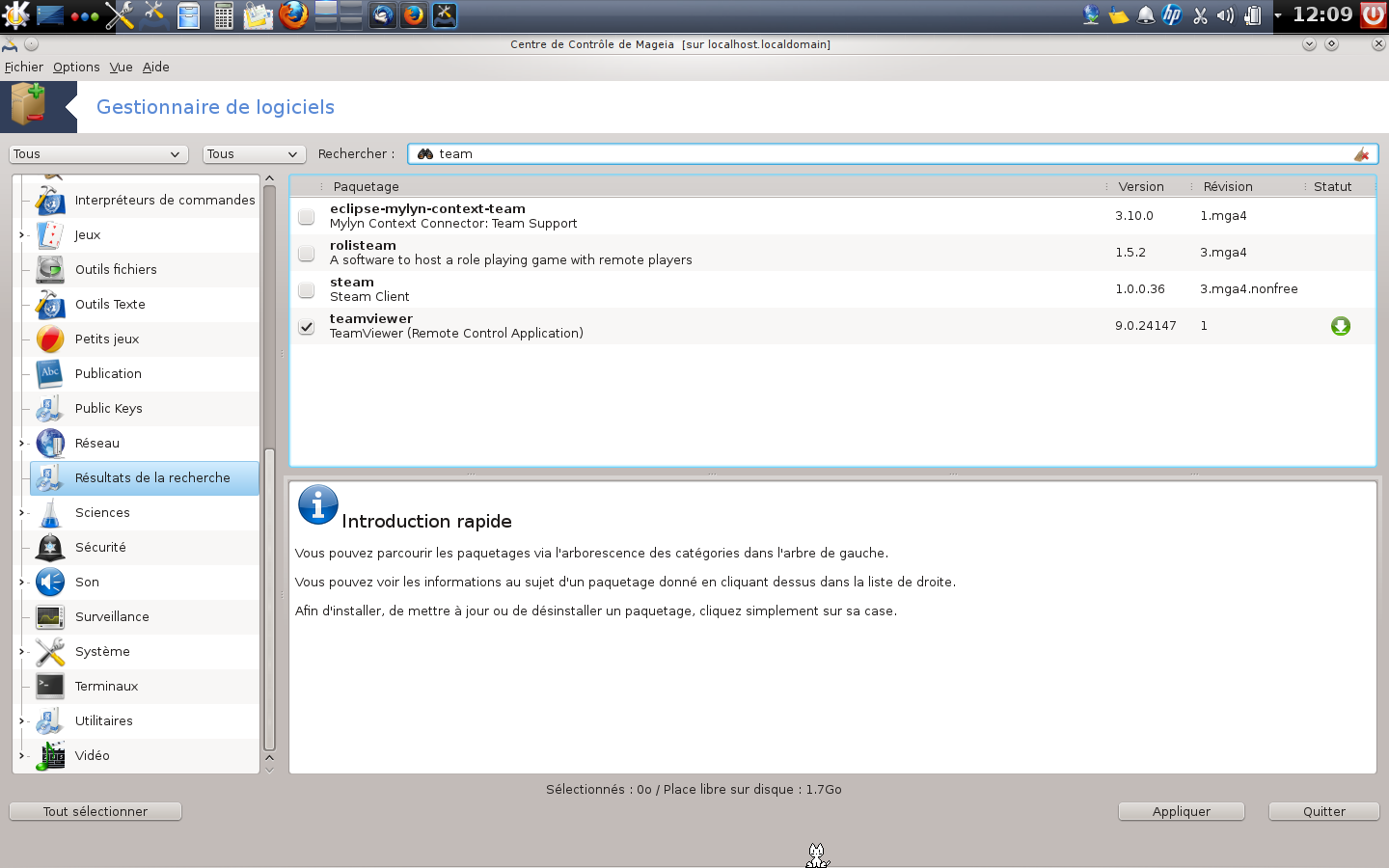Select the Petits jeux category icon
Screen dimensions: 1389x868
(50, 339)
